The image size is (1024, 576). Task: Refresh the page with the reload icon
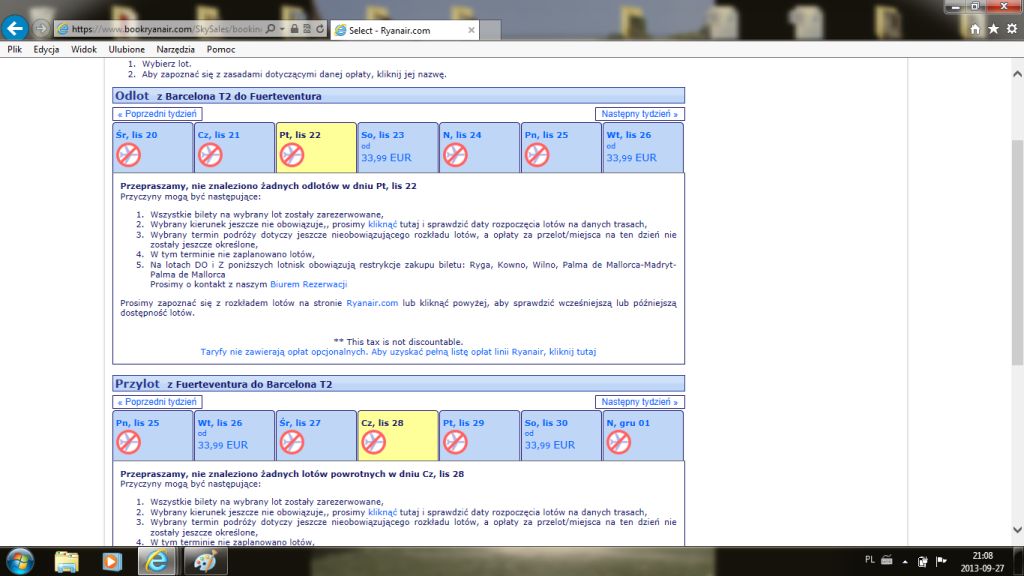point(320,29)
